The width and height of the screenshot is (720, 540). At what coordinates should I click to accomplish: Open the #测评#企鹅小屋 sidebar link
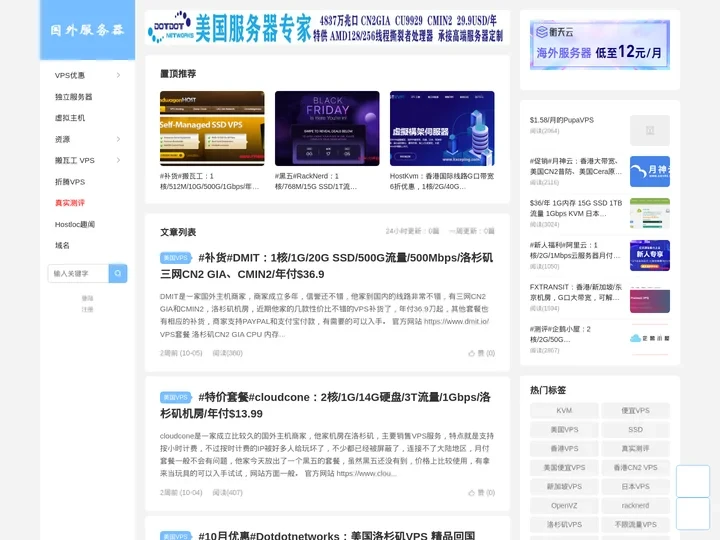(560, 334)
